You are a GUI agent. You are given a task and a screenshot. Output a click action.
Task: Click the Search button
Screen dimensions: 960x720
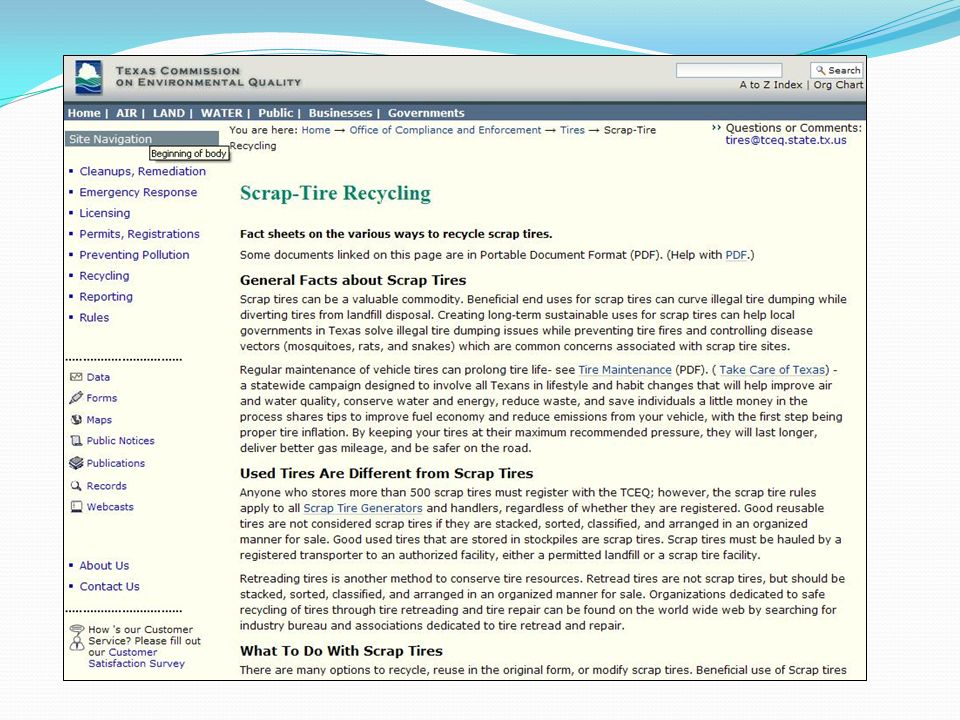point(837,70)
